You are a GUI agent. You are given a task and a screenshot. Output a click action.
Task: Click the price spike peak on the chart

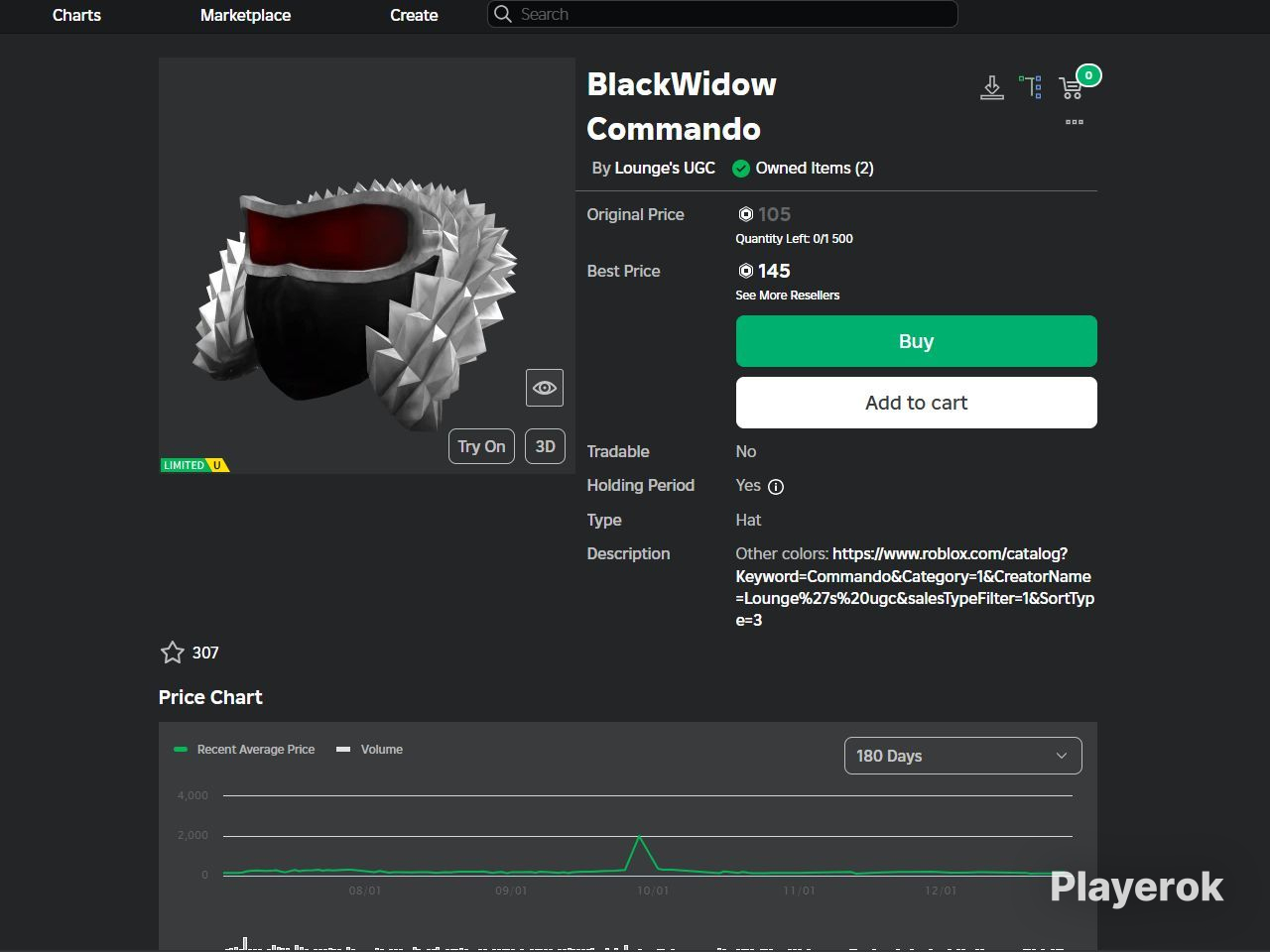[640, 838]
